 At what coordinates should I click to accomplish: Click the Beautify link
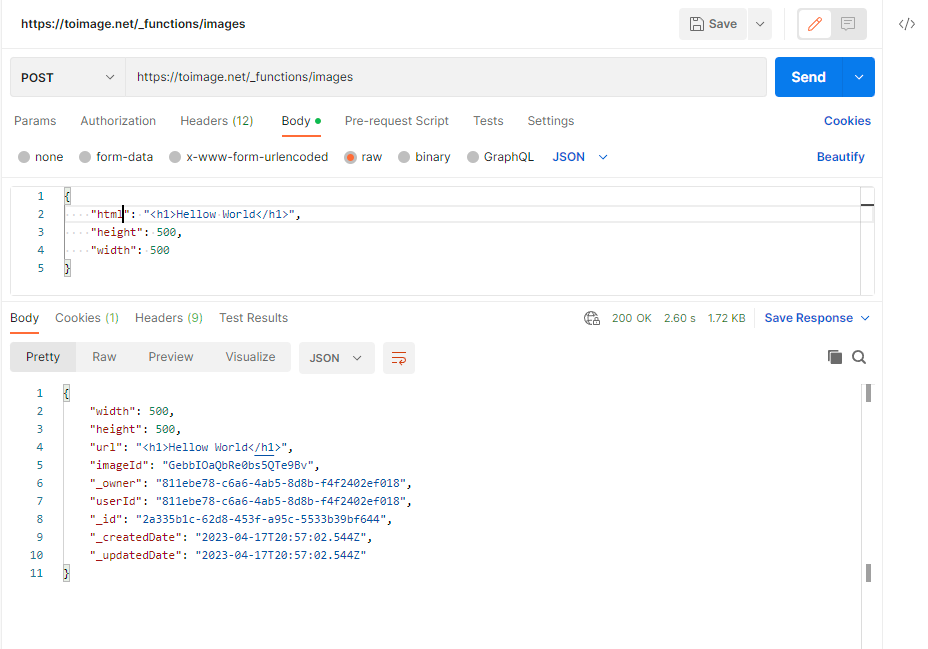coord(840,157)
